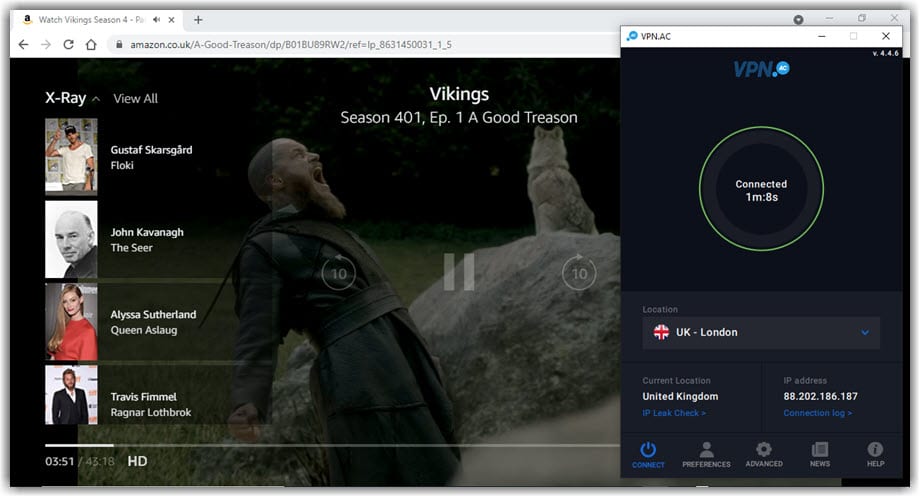Select the Travis Fimmel name text
This screenshot has height=498, width=920.
[x=144, y=397]
